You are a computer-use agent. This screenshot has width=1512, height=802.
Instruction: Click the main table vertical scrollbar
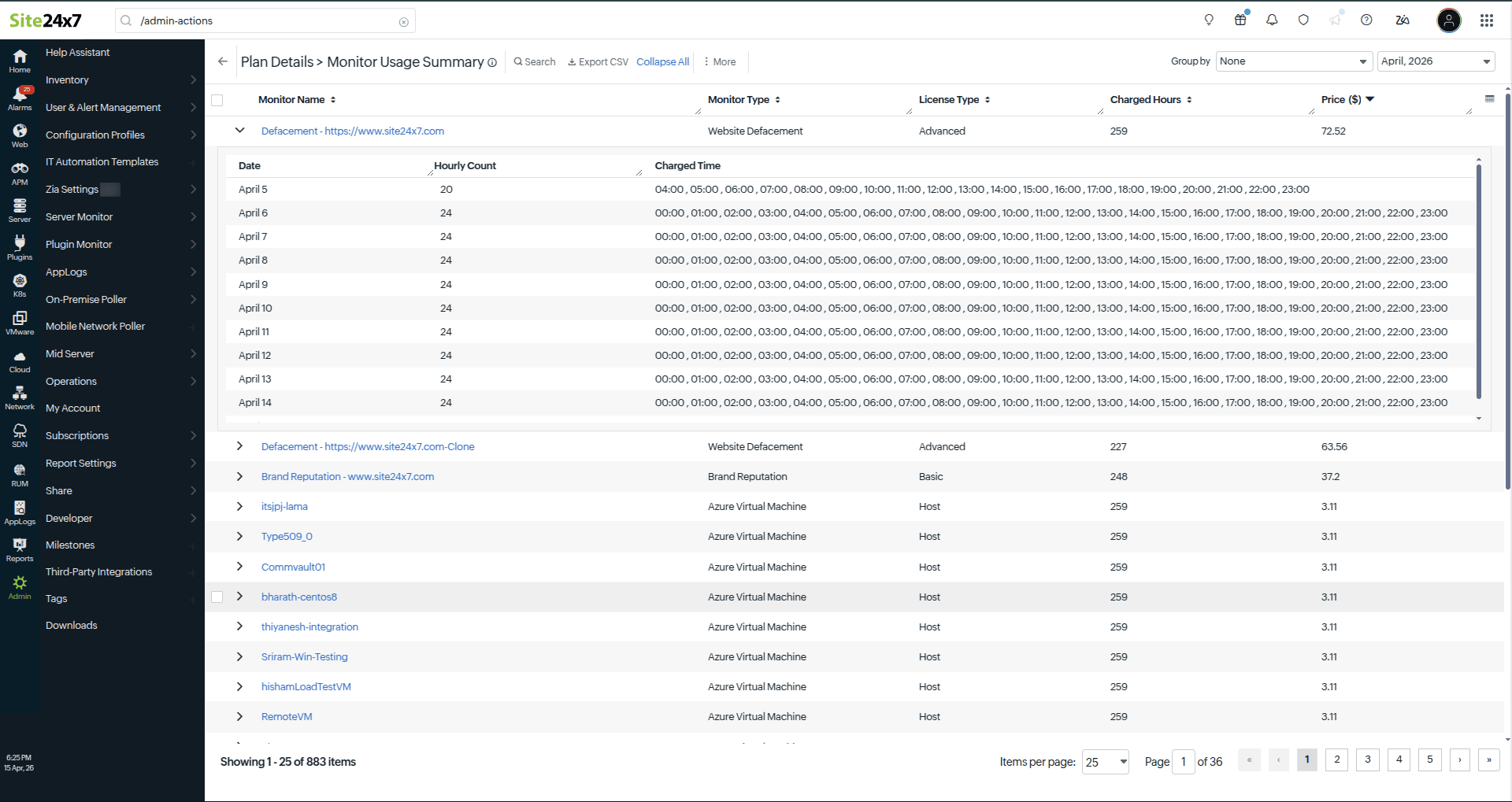click(1508, 291)
